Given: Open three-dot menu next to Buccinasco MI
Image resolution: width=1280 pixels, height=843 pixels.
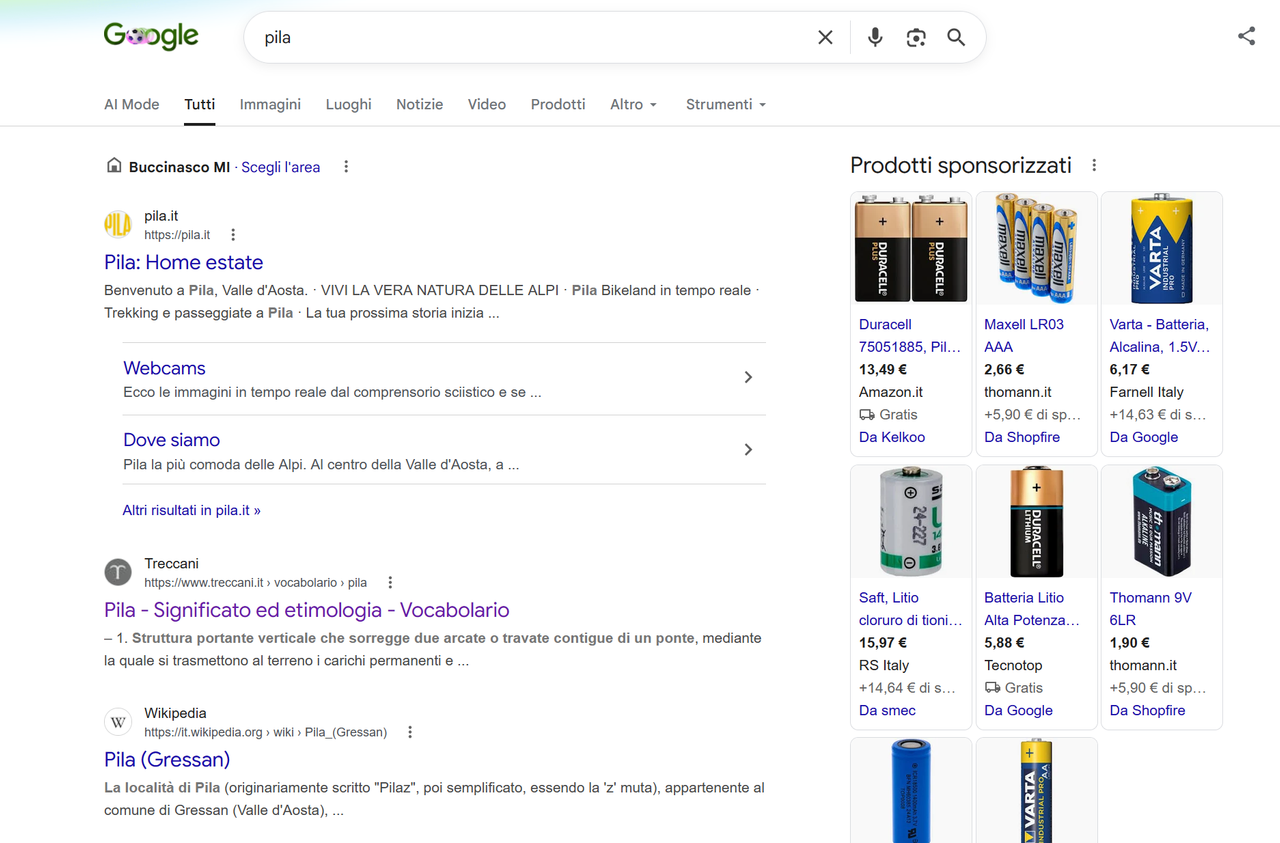Looking at the screenshot, I should 346,167.
